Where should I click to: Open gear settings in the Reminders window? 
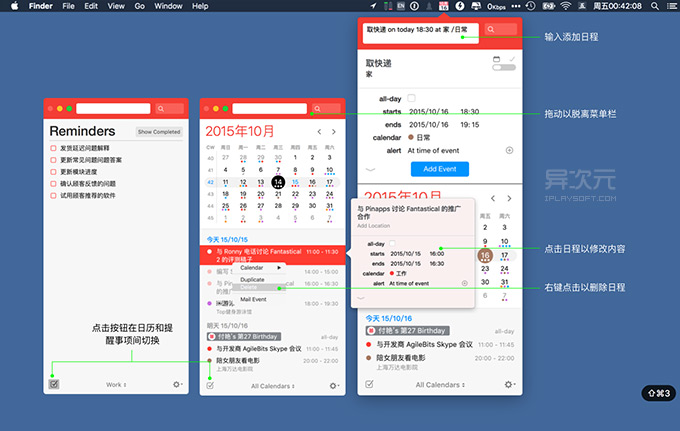pyautogui.click(x=178, y=384)
